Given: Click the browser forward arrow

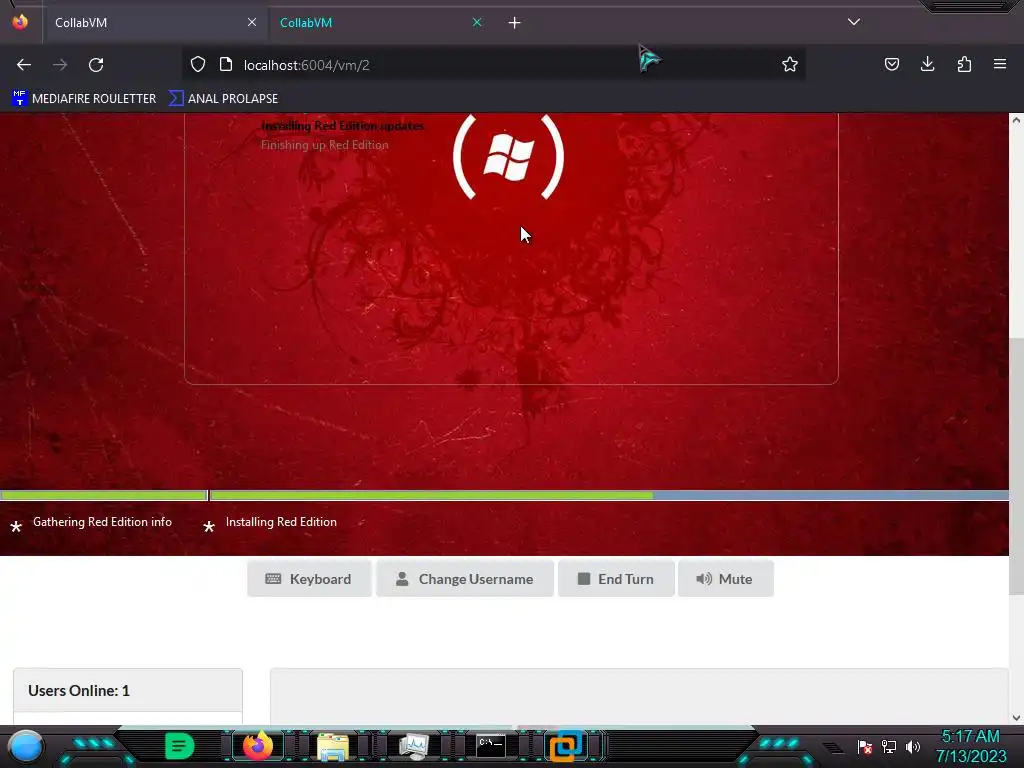Looking at the screenshot, I should (x=60, y=65).
